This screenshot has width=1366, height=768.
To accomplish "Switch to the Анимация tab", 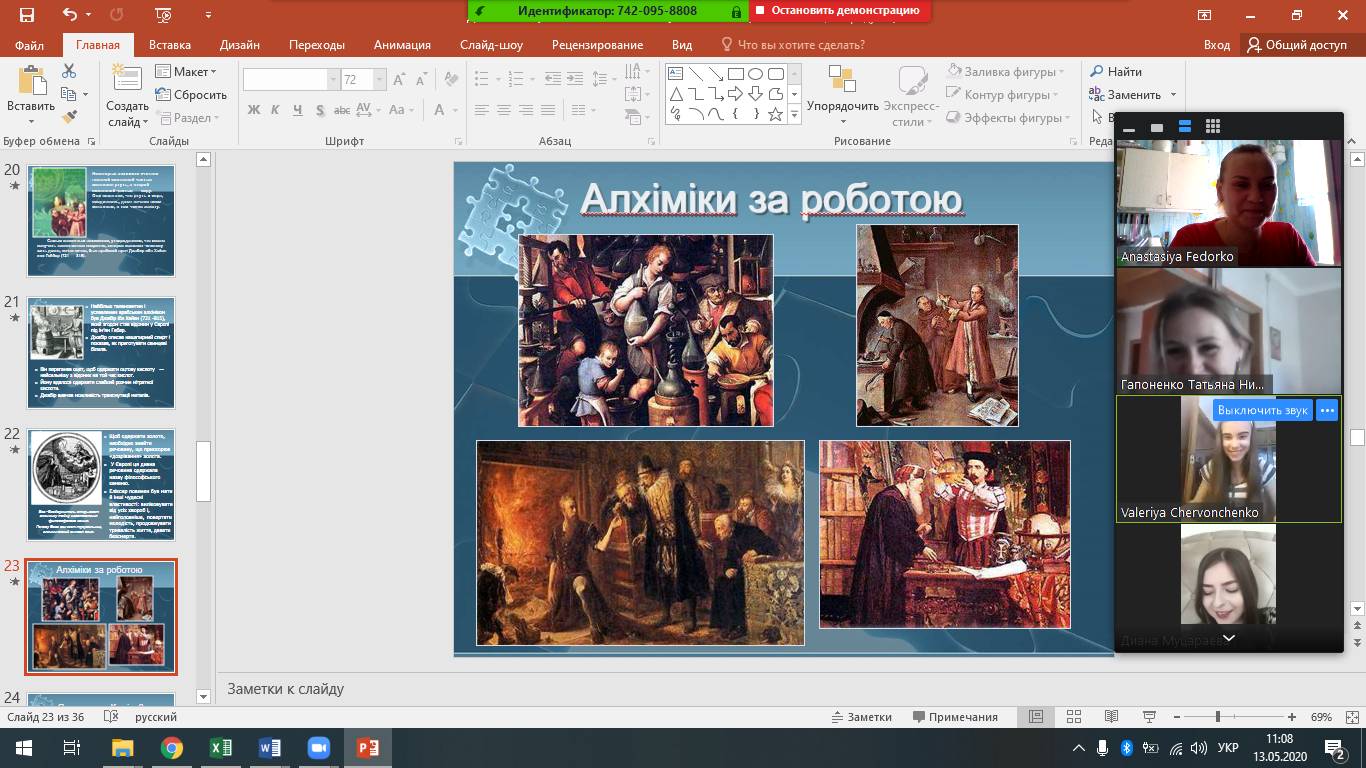I will (x=402, y=45).
